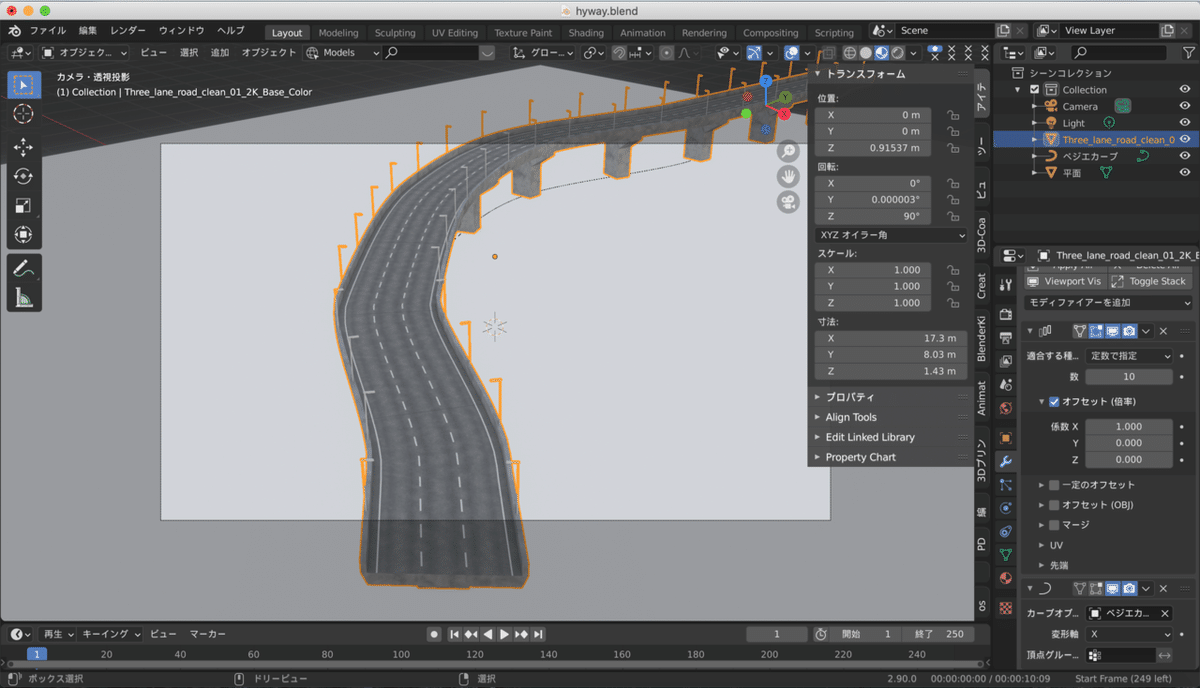Select the Measure tool

(x=23, y=297)
